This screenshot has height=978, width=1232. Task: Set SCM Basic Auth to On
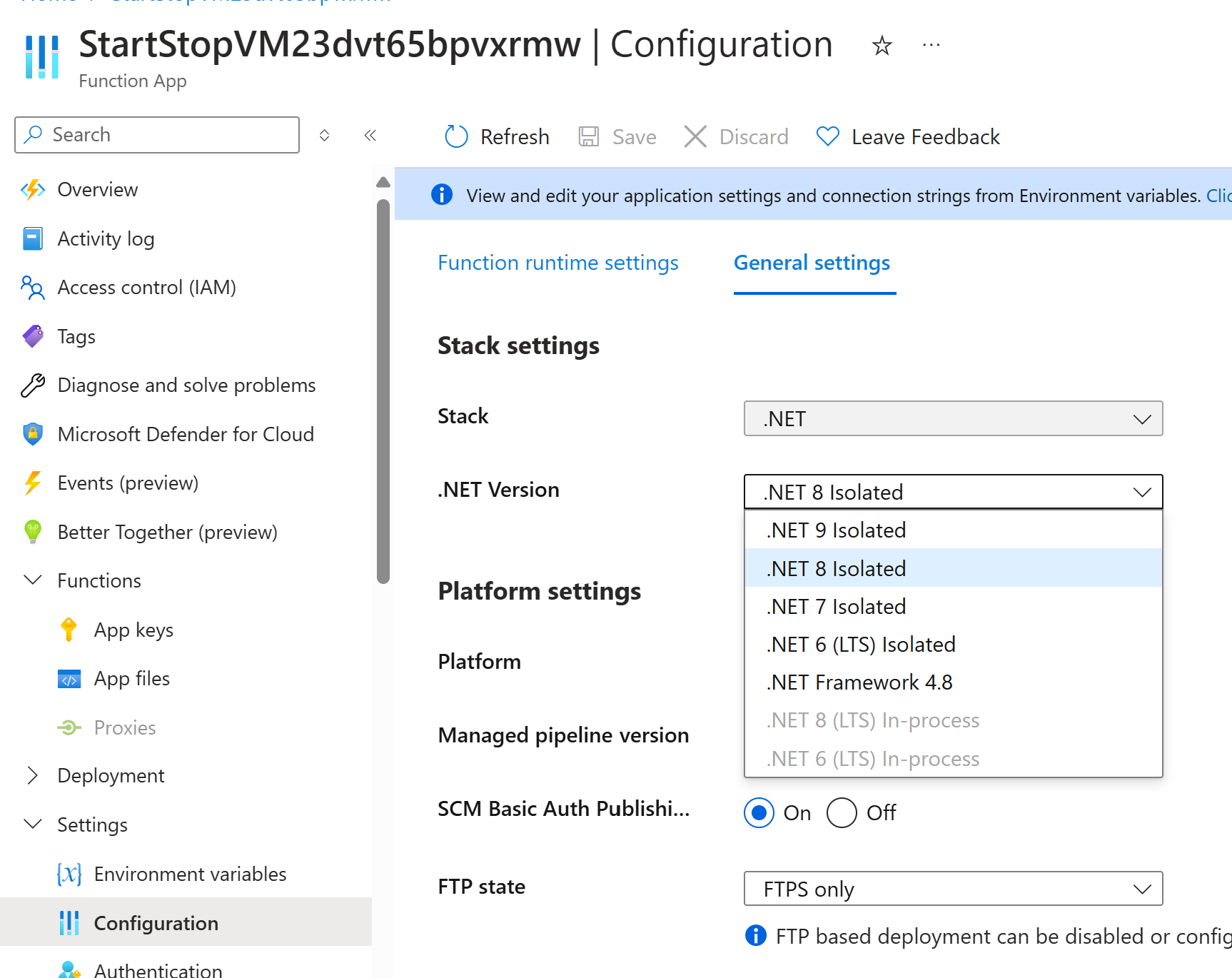[759, 813]
